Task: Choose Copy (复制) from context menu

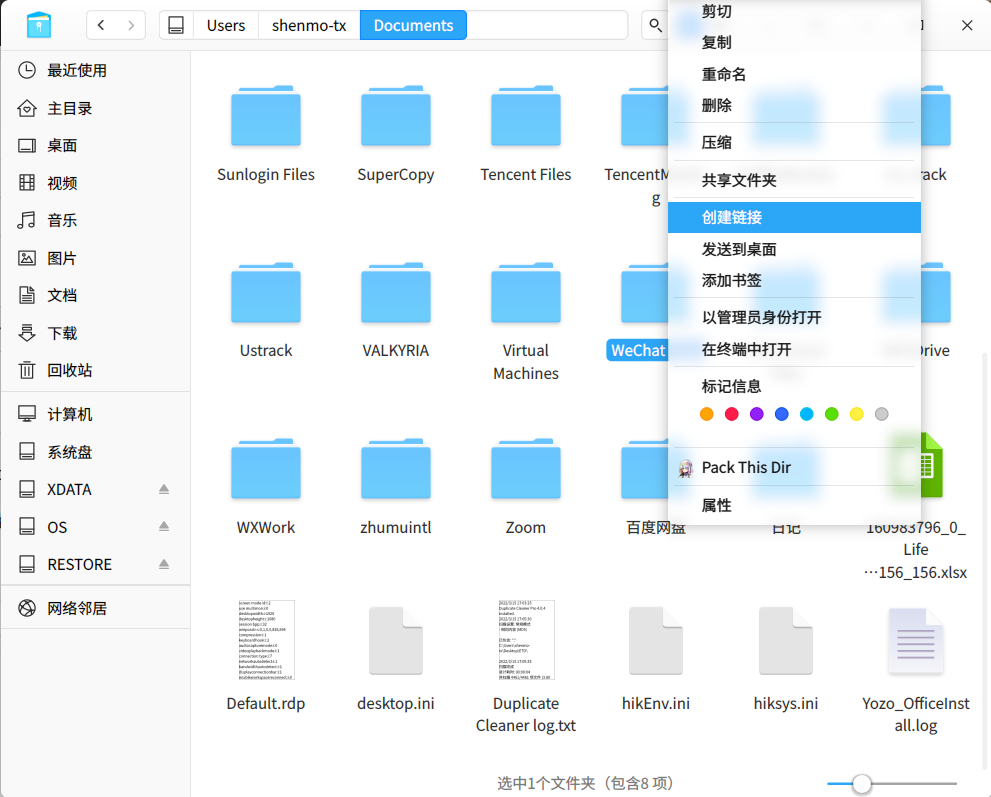Action: 794,42
